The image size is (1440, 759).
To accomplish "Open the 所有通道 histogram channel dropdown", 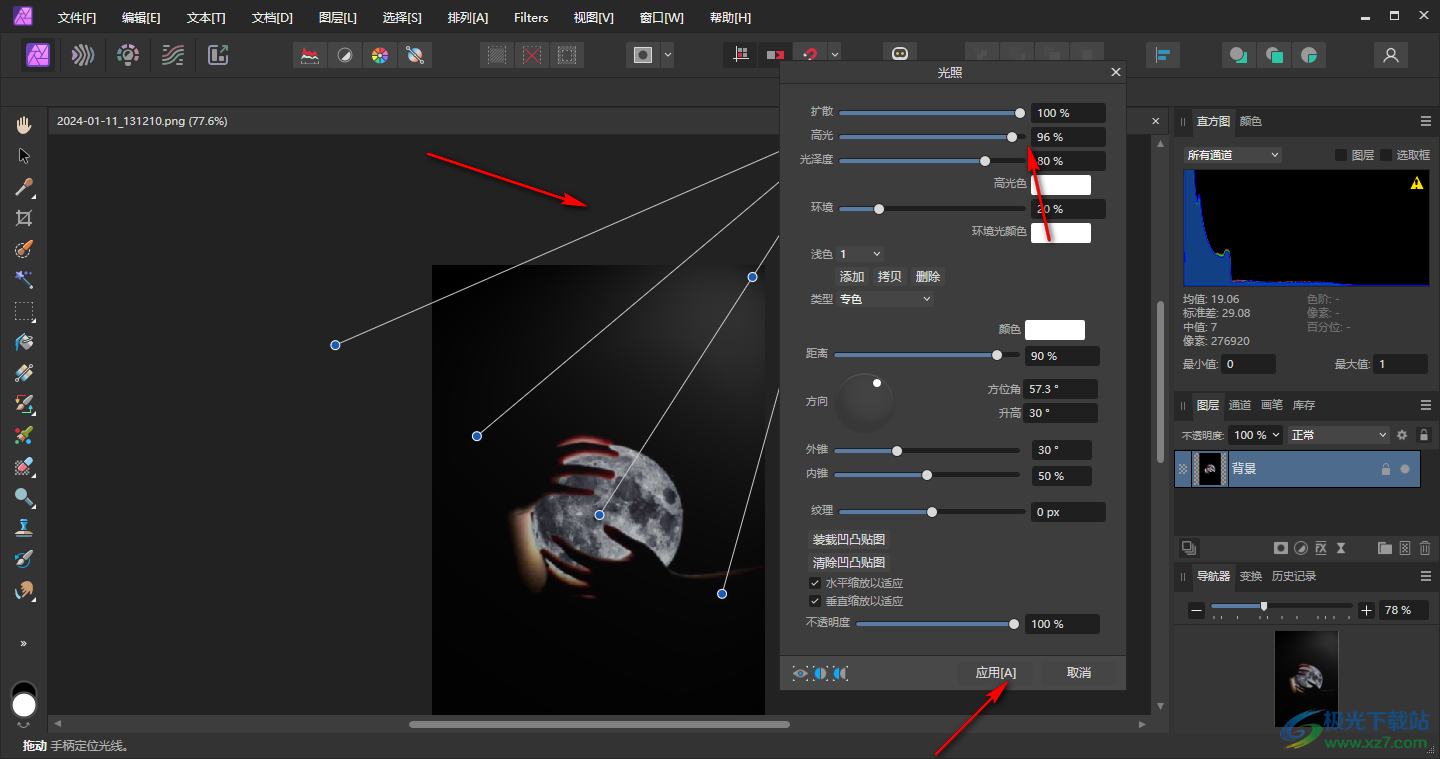I will tap(1232, 155).
